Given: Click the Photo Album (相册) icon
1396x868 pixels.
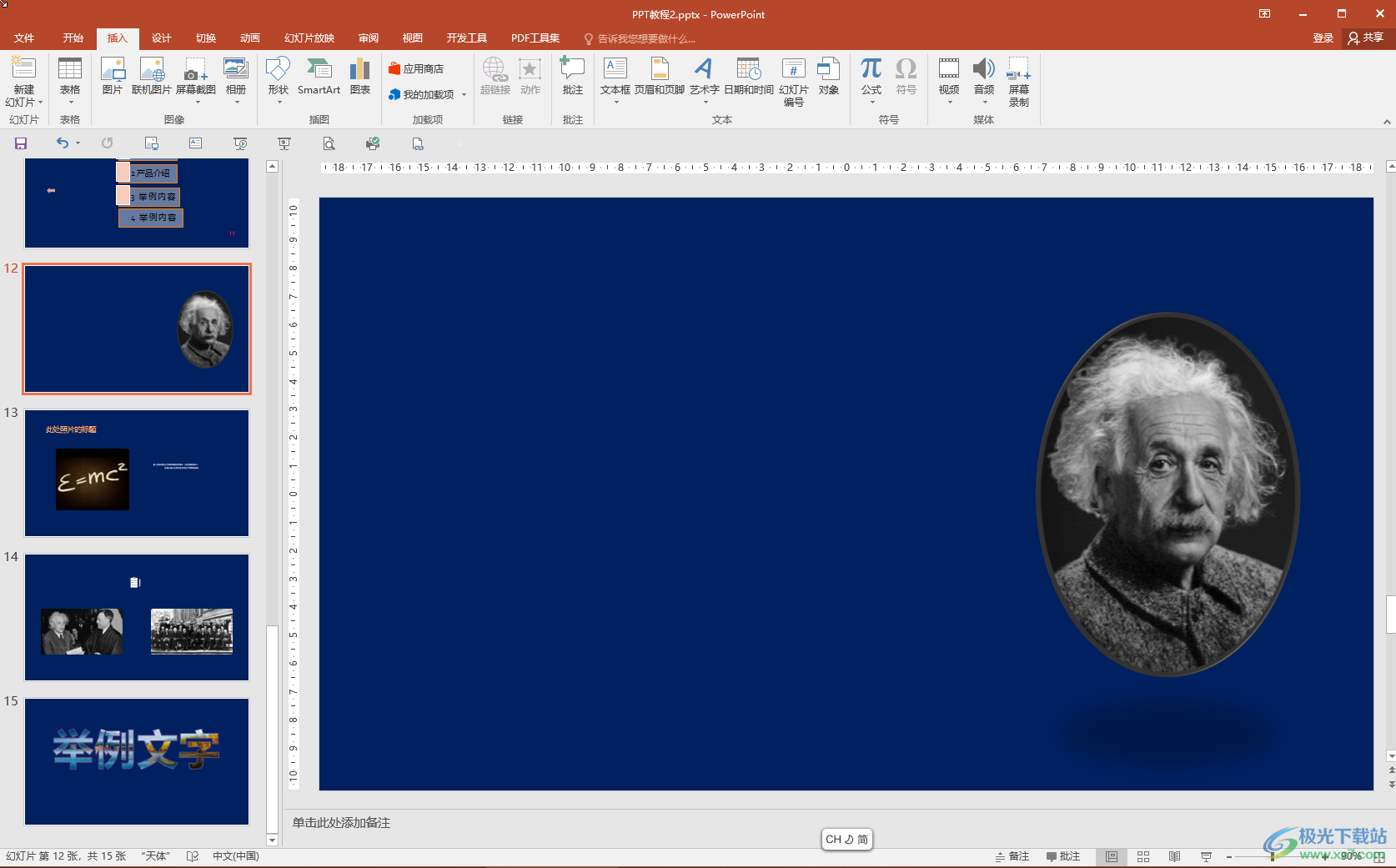Looking at the screenshot, I should 236,68.
